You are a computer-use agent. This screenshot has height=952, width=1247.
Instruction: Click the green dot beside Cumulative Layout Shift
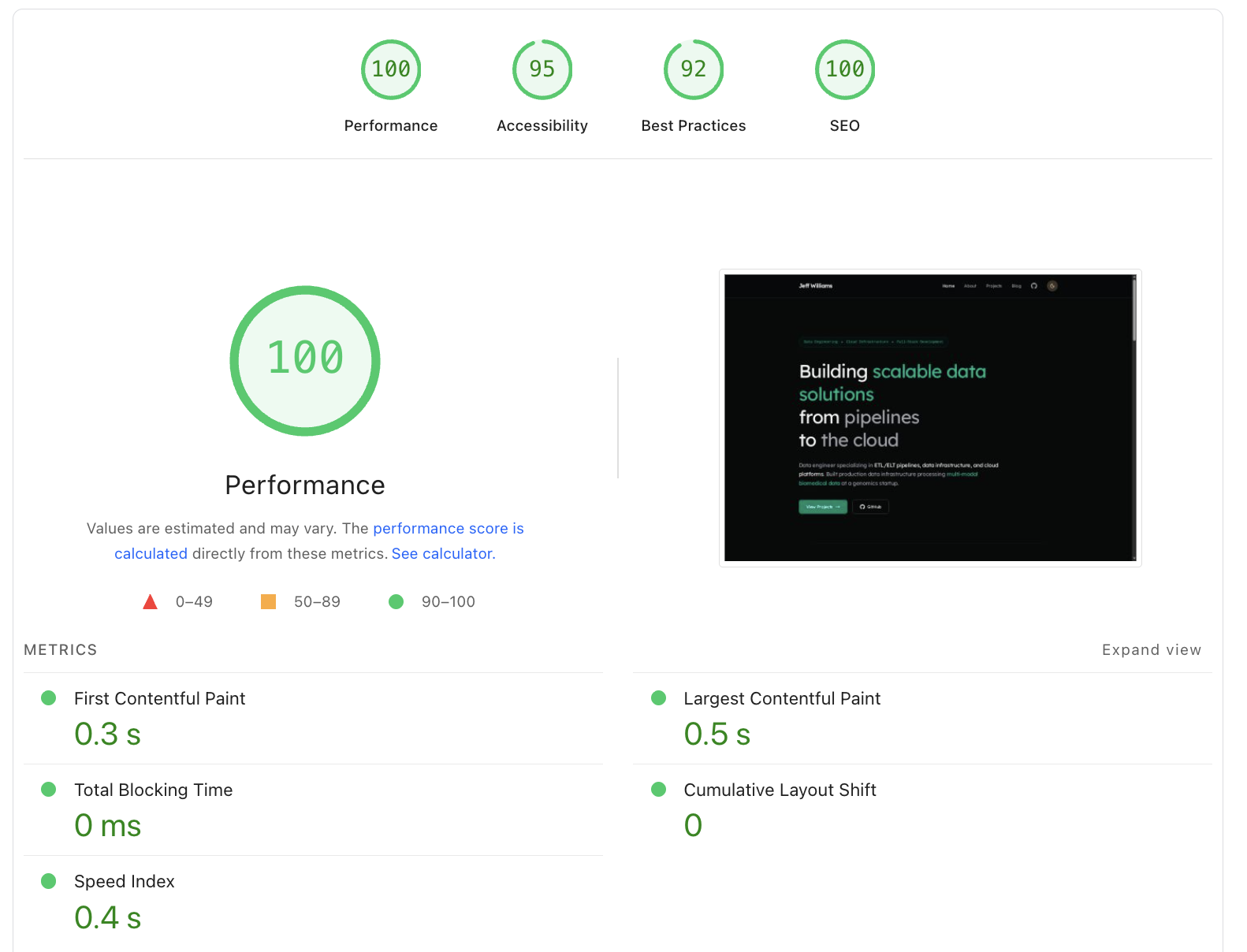[x=659, y=790]
